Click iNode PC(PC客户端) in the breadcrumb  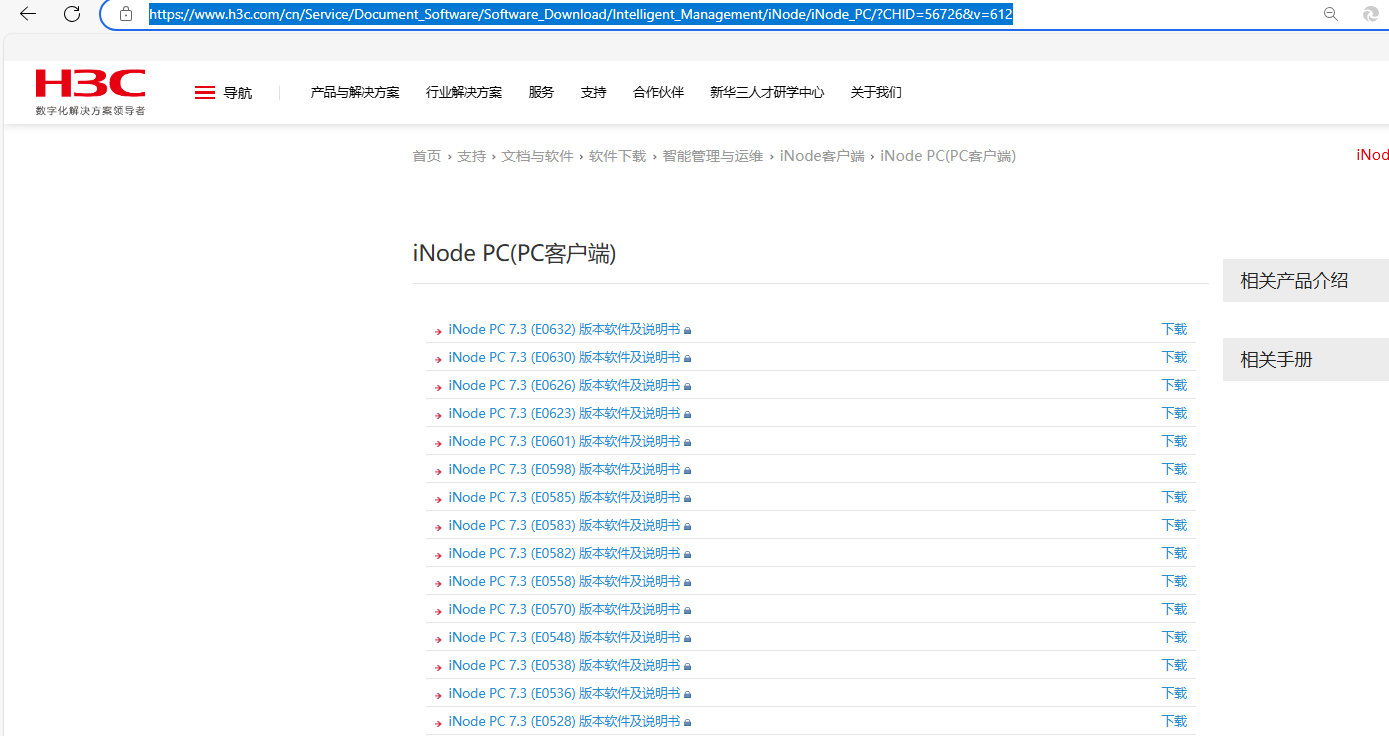[948, 156]
